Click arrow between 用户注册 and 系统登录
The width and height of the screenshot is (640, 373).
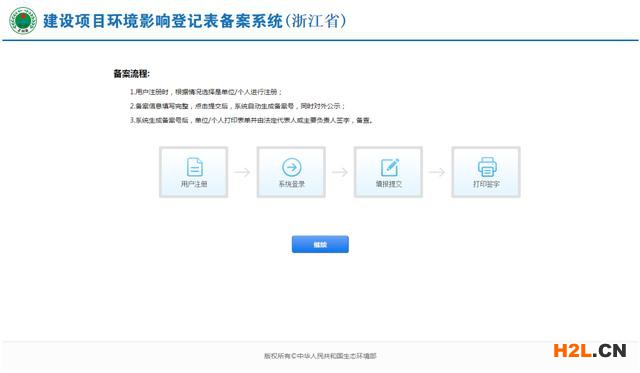242,172
